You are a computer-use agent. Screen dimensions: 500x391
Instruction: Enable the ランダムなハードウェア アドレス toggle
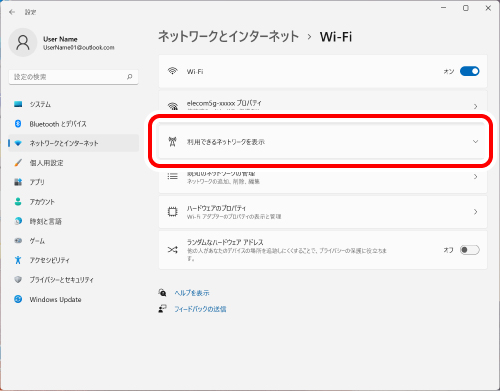pyautogui.click(x=469, y=250)
